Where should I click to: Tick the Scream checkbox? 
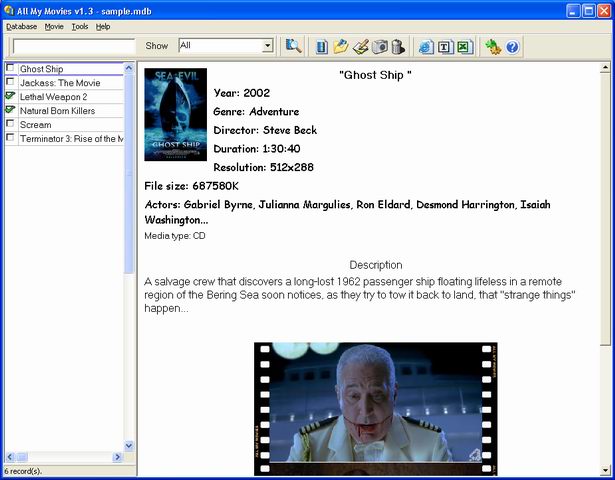point(10,124)
